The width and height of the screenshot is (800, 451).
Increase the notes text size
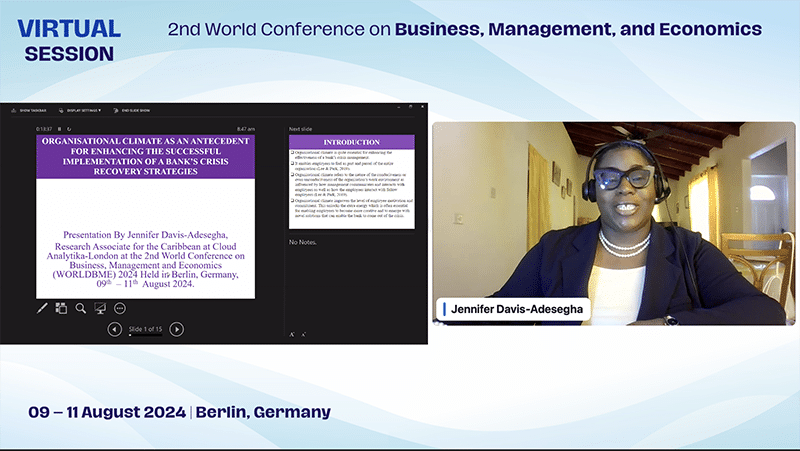click(292, 334)
